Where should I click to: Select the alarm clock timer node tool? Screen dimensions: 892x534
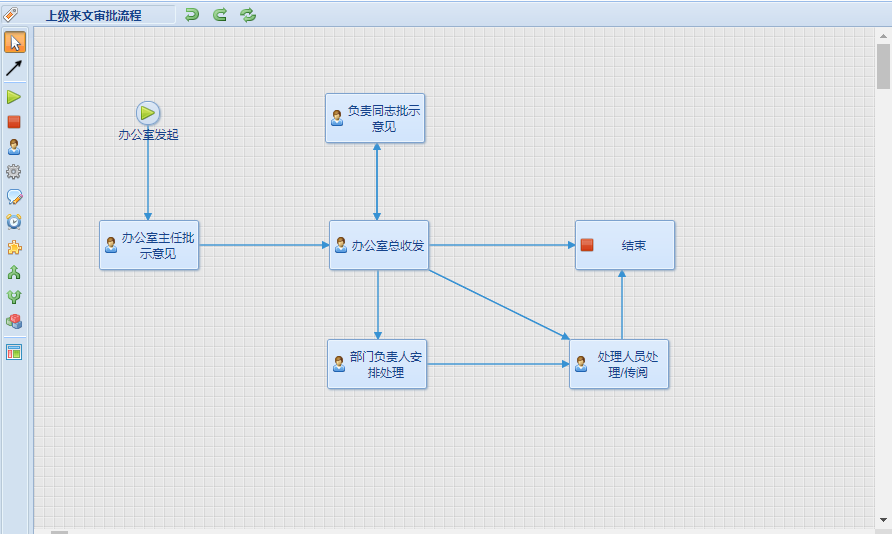[14, 222]
